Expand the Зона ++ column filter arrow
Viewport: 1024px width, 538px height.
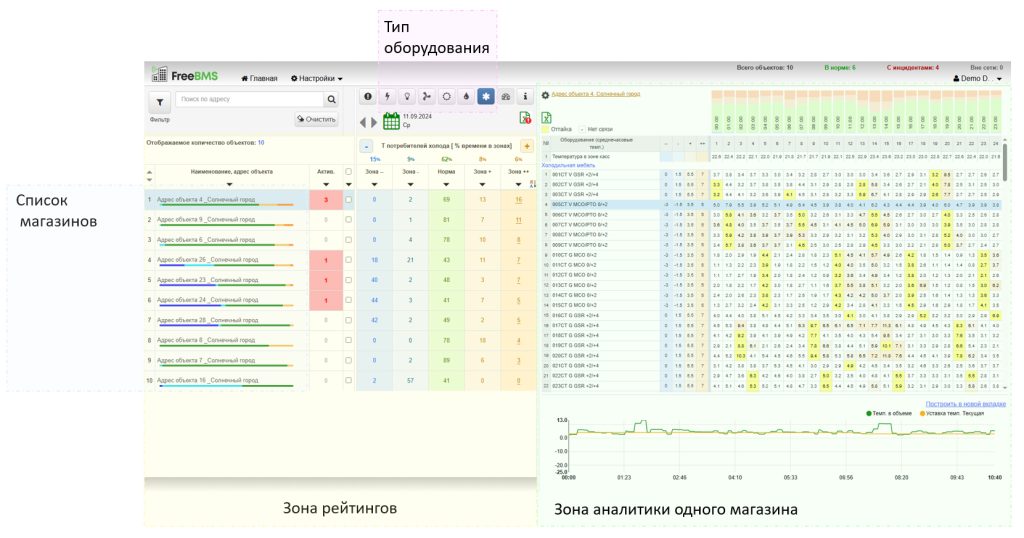click(x=518, y=185)
